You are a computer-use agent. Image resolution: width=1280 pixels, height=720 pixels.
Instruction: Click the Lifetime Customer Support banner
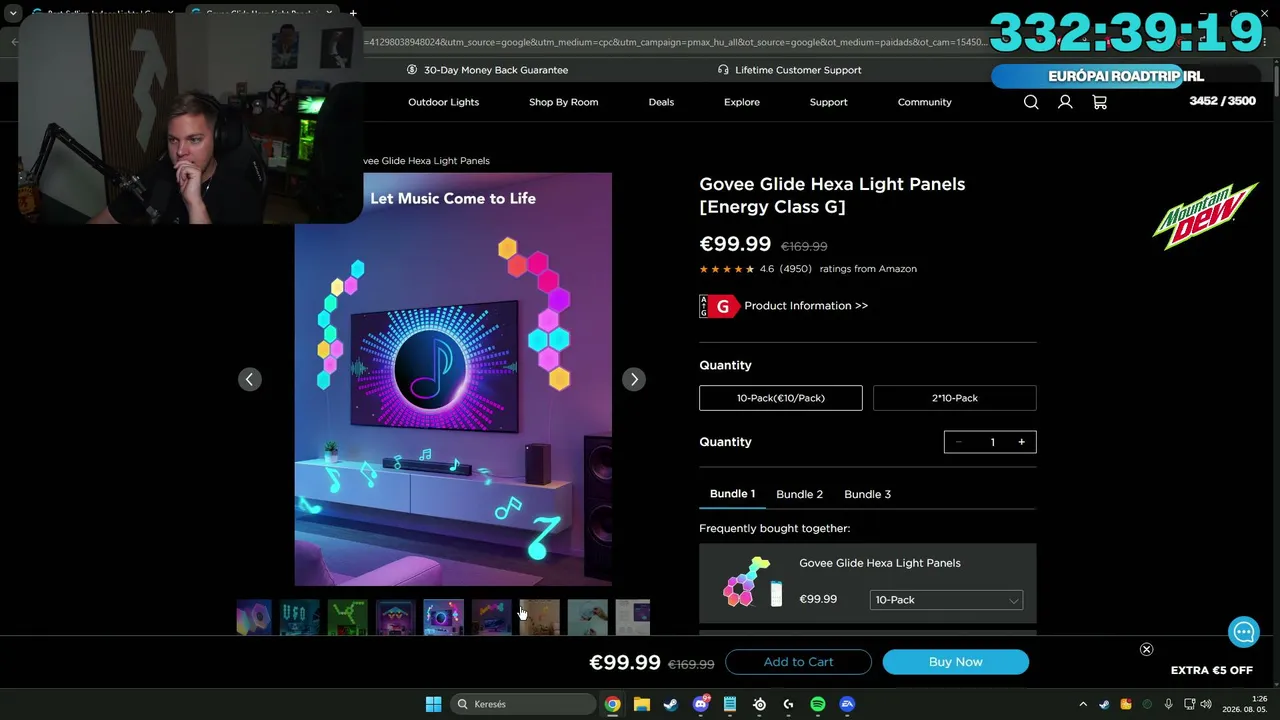[790, 70]
